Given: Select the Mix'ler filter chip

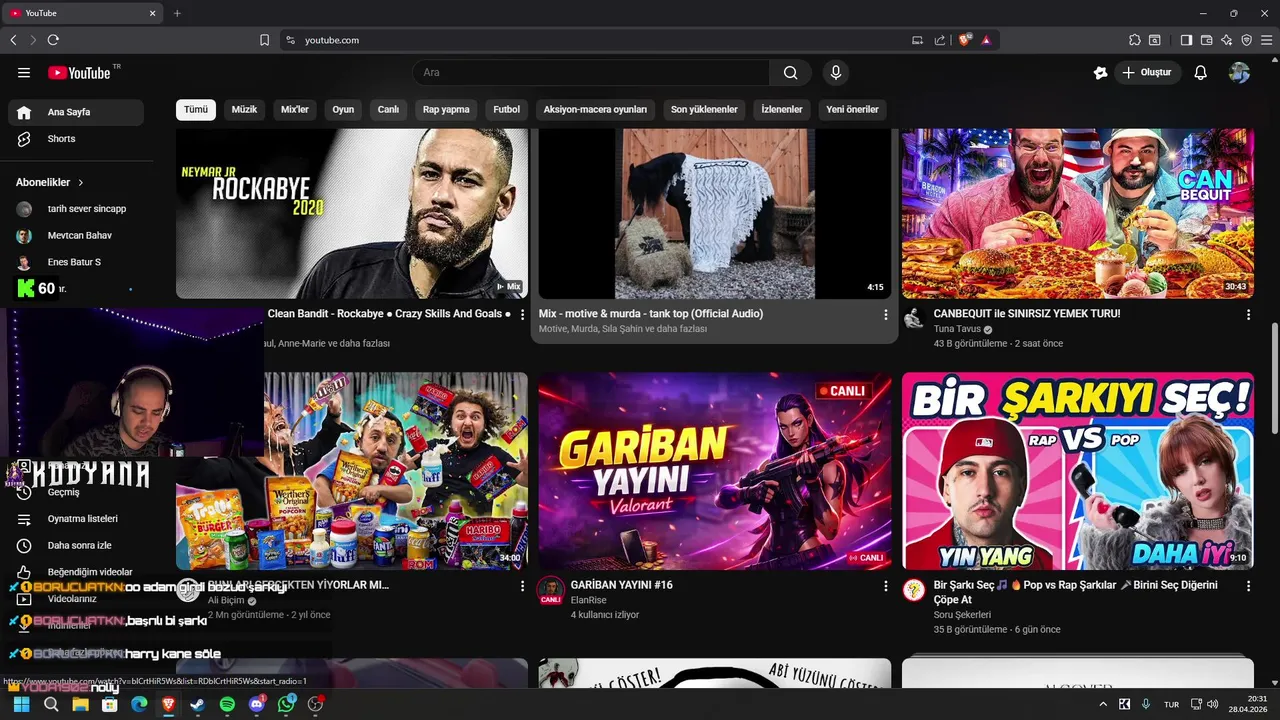Looking at the screenshot, I should pos(295,109).
